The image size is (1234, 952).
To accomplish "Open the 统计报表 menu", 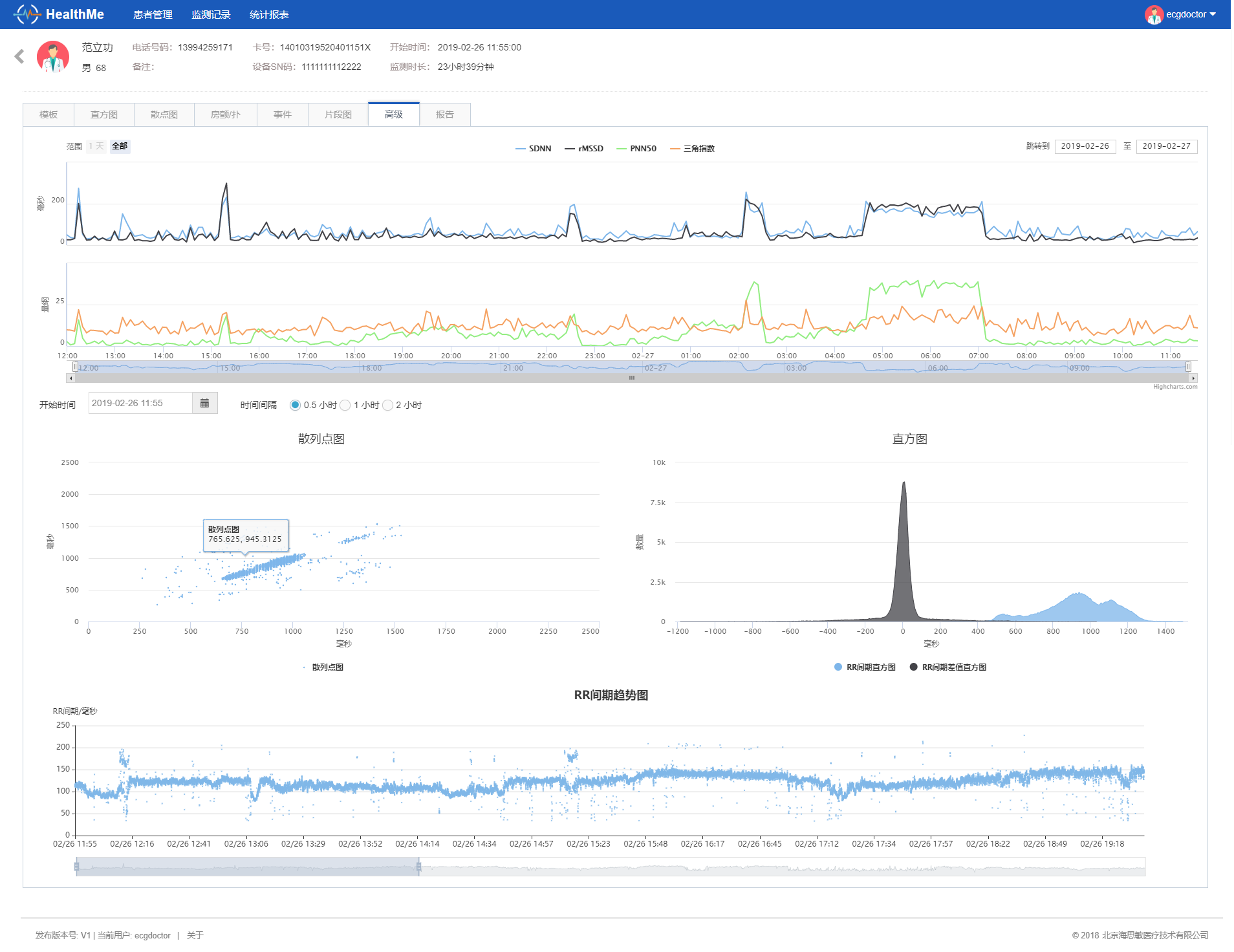I will (269, 14).
